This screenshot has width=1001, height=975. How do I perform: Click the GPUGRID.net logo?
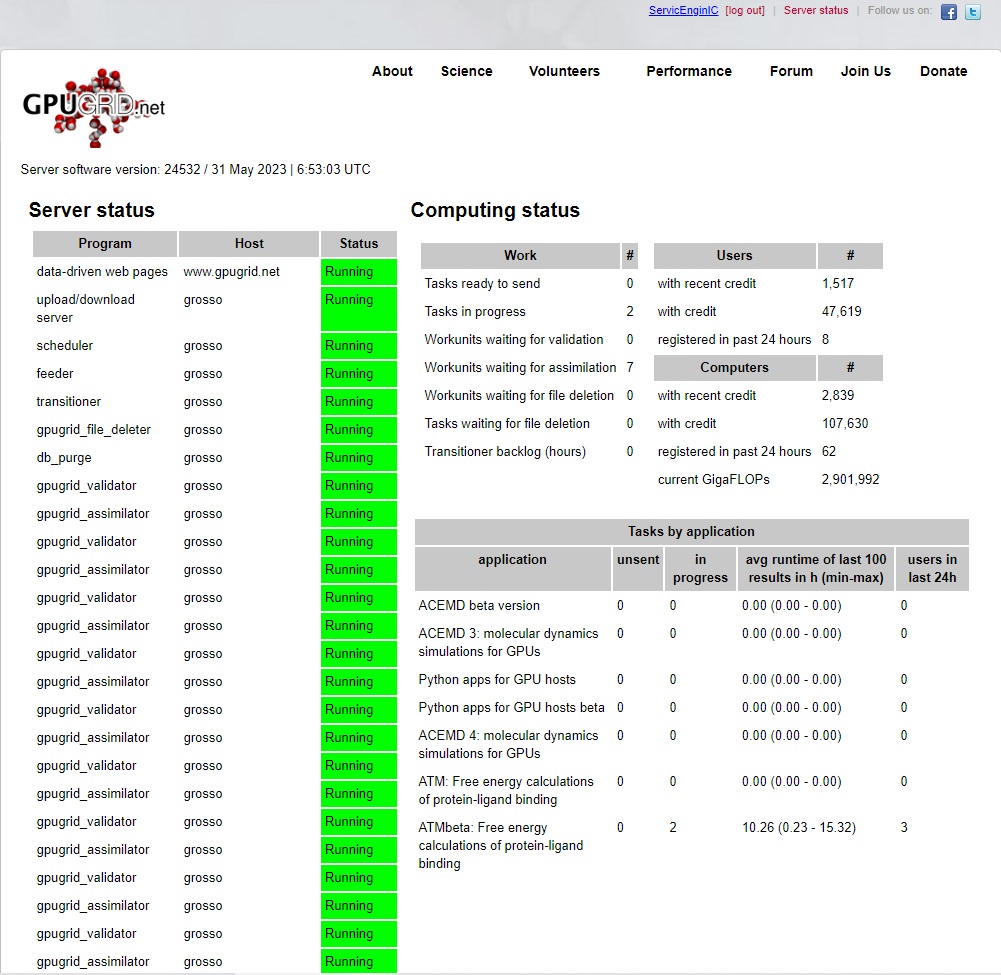click(x=94, y=106)
